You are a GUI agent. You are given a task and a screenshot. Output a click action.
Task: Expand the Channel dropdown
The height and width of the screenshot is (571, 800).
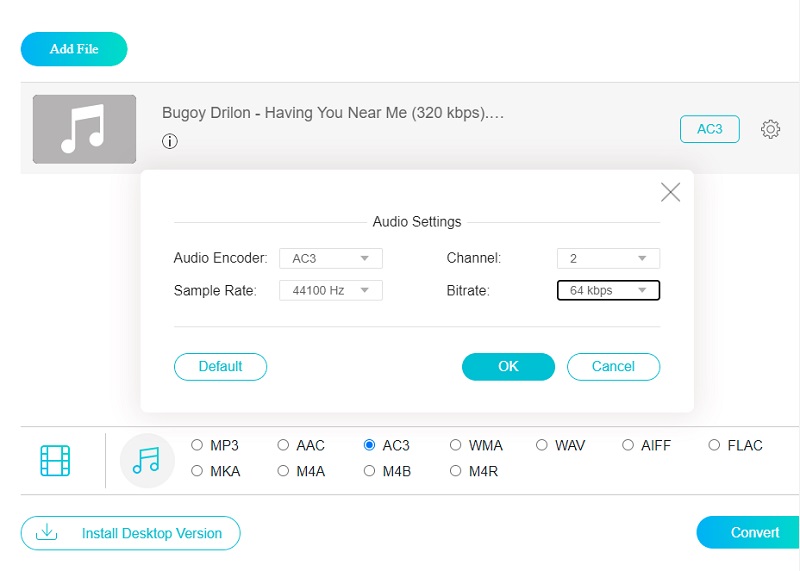point(608,258)
